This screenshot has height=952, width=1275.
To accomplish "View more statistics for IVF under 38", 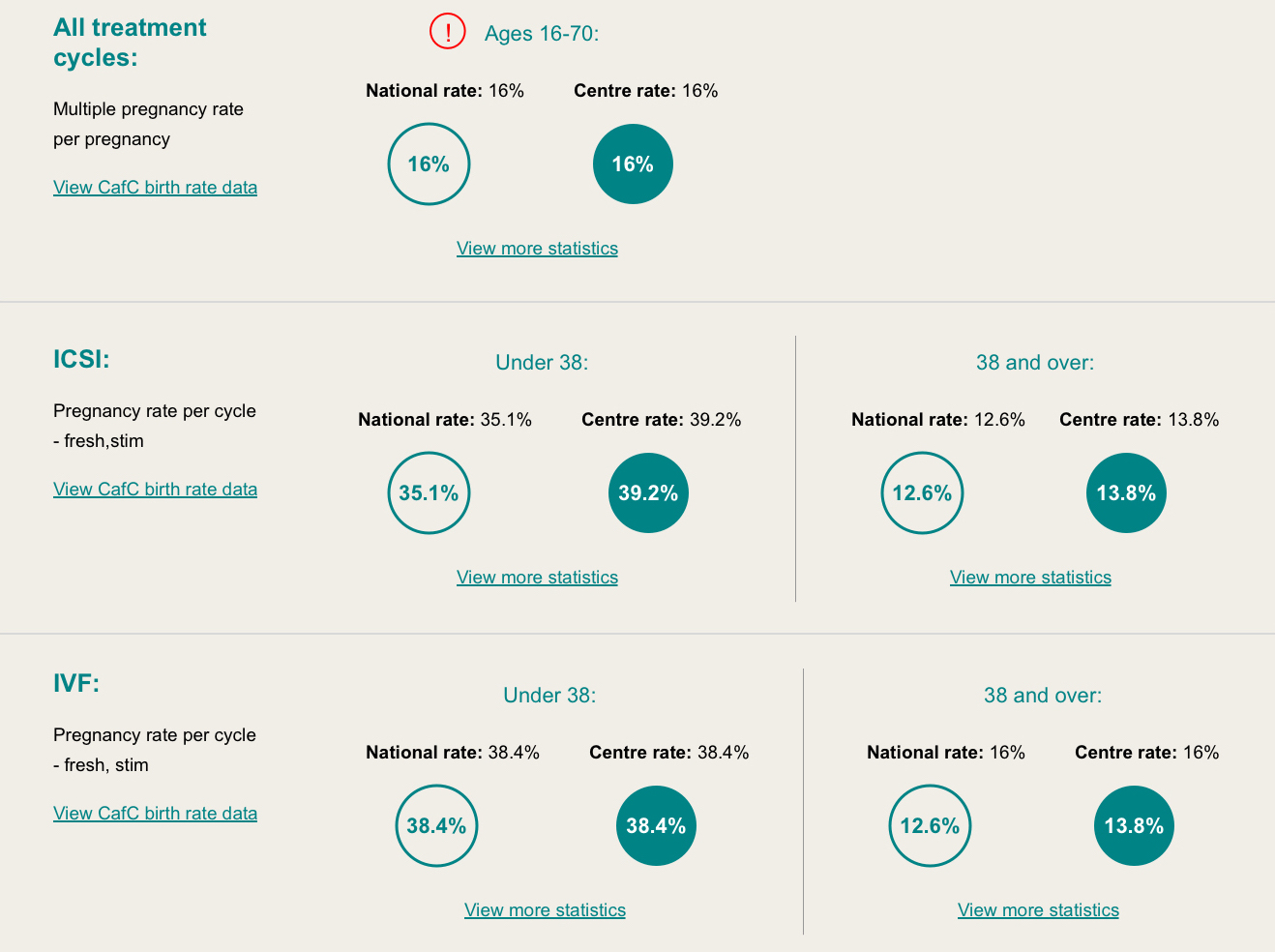I will [545, 910].
